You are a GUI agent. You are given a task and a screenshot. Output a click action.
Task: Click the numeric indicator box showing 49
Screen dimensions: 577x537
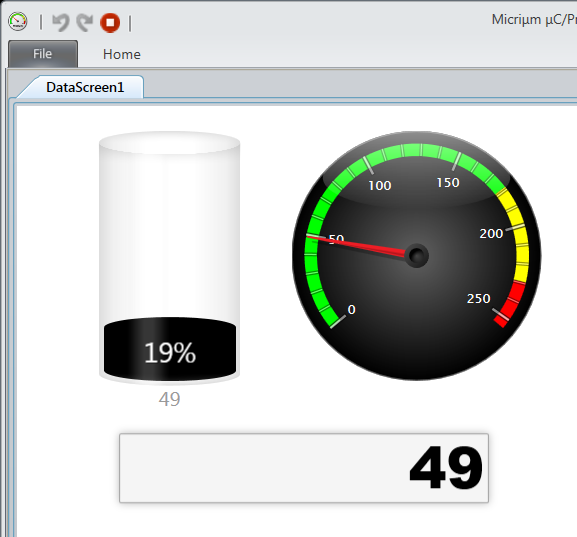(x=304, y=468)
